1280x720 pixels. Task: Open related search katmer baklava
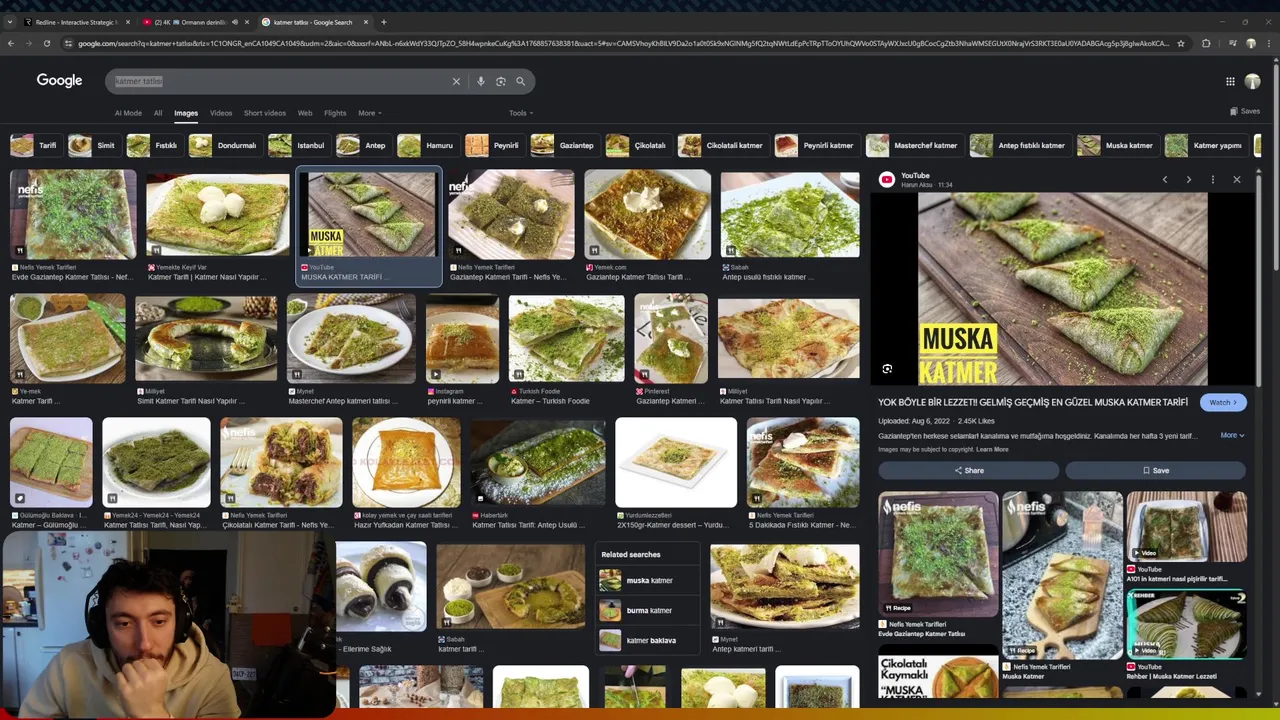click(x=648, y=640)
